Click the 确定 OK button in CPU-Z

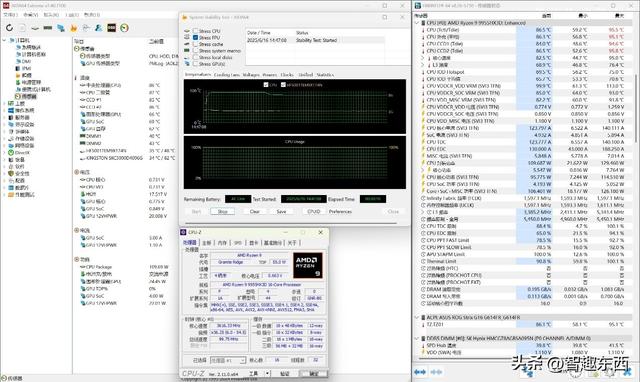point(313,373)
